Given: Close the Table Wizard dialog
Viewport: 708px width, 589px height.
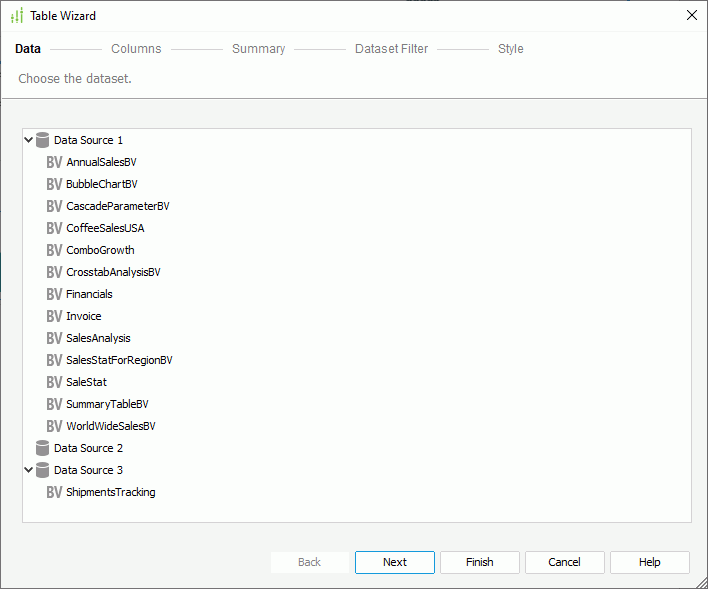Looking at the screenshot, I should tap(692, 15).
